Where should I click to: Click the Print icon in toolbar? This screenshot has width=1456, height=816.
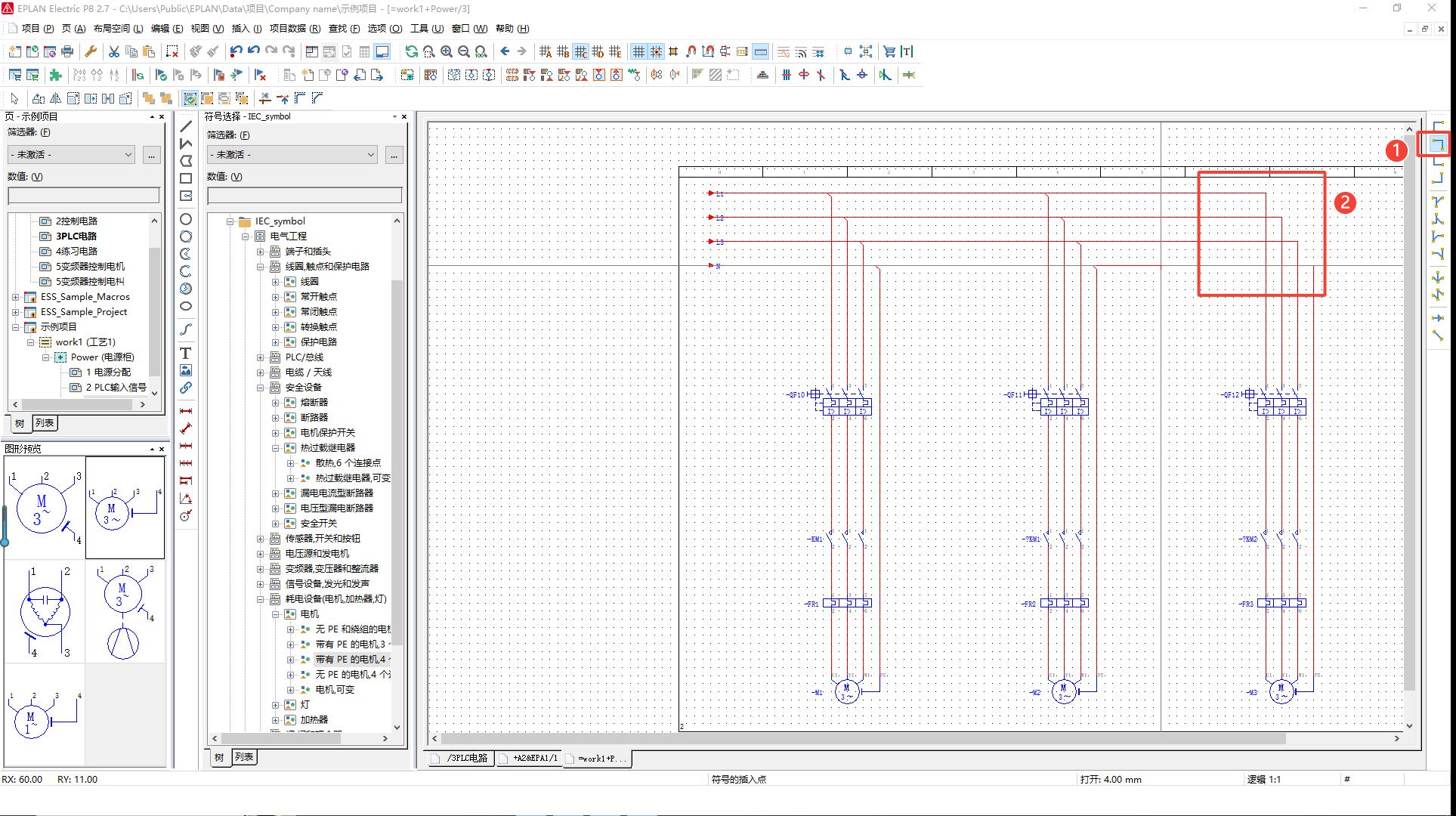pos(67,51)
